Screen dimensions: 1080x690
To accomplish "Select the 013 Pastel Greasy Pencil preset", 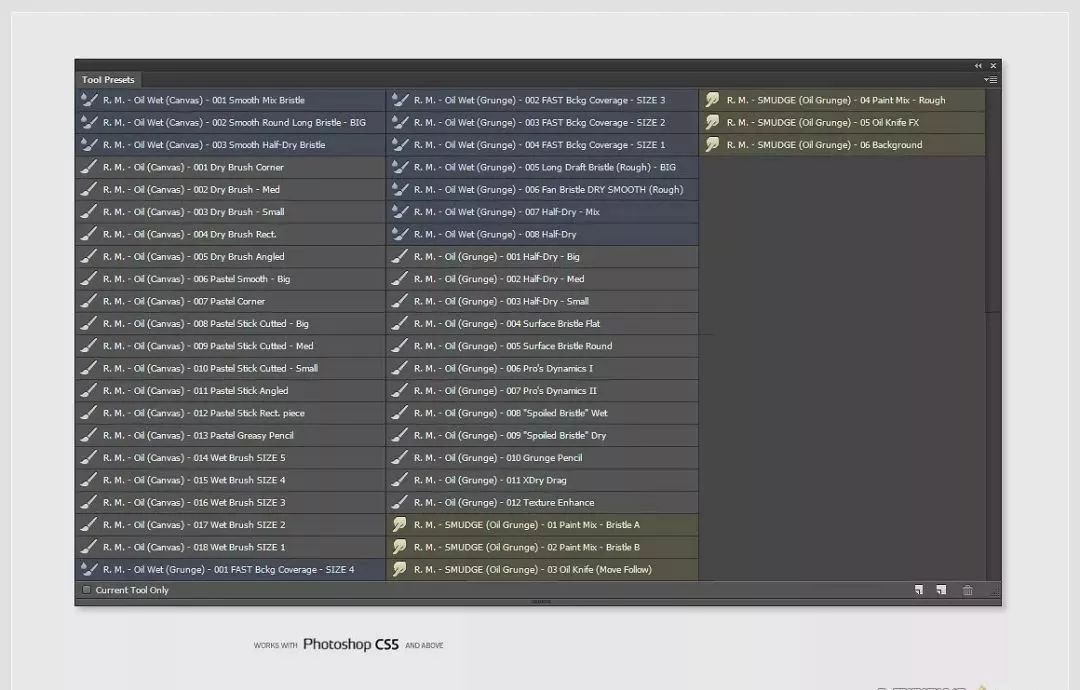I will pyautogui.click(x=198, y=436).
